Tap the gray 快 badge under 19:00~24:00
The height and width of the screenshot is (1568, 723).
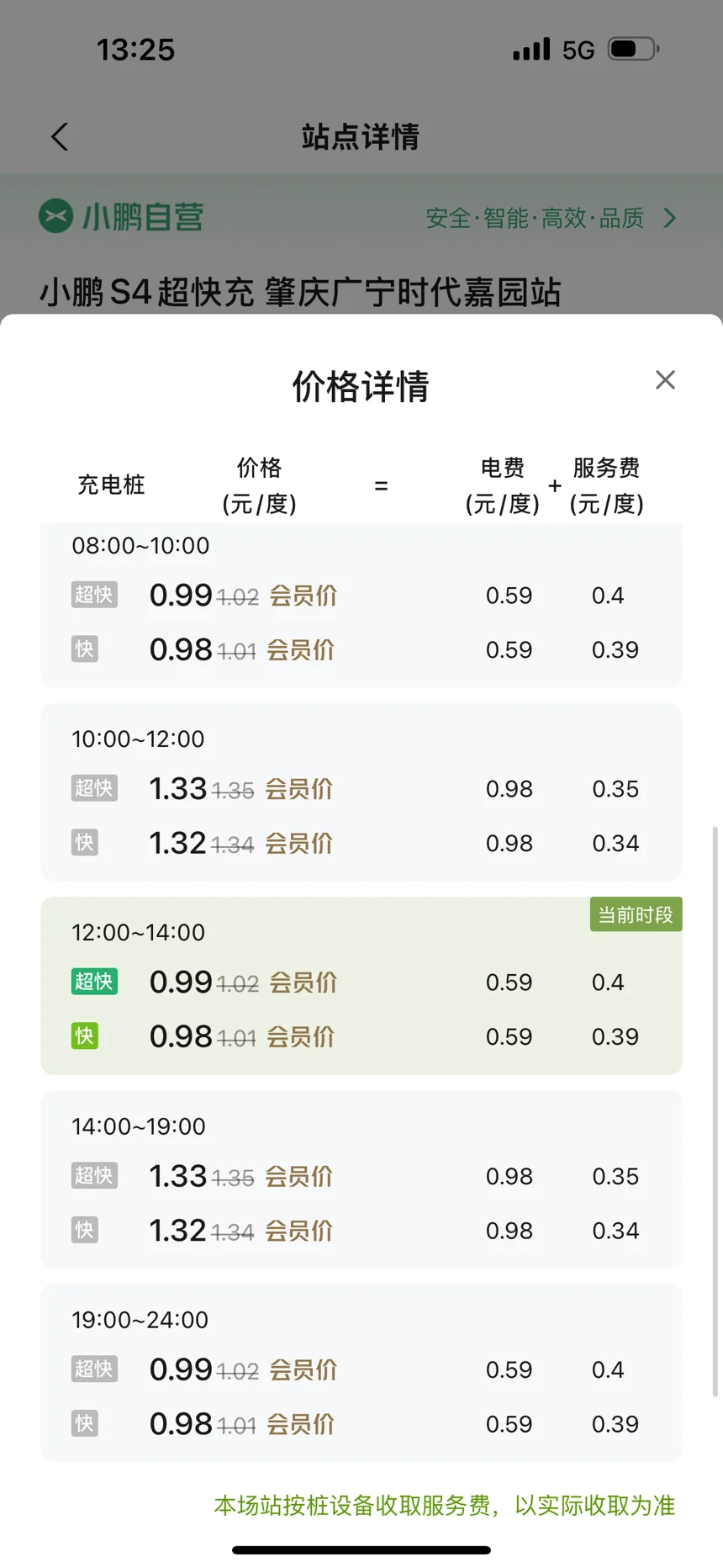(x=85, y=1424)
